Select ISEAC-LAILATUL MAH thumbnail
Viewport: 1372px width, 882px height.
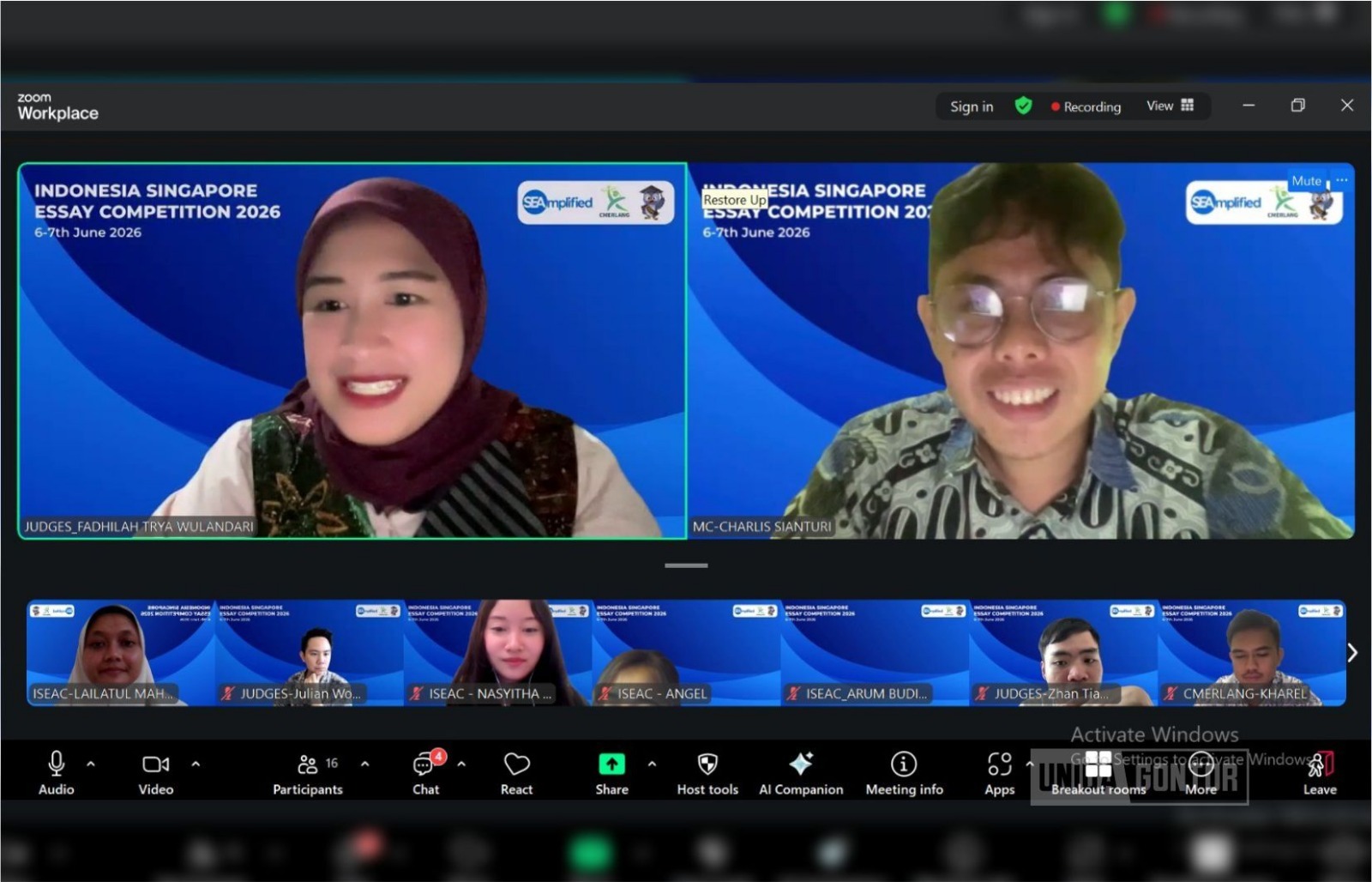pos(120,653)
